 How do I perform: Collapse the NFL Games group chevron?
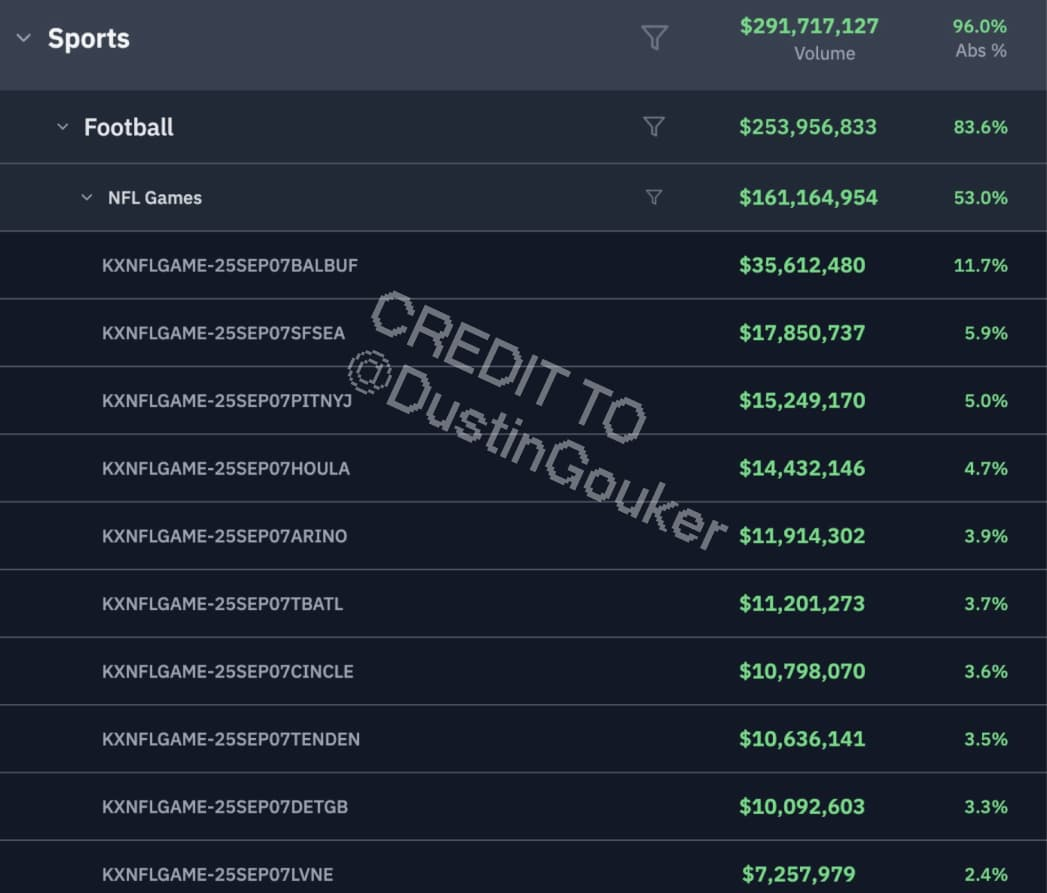point(87,198)
